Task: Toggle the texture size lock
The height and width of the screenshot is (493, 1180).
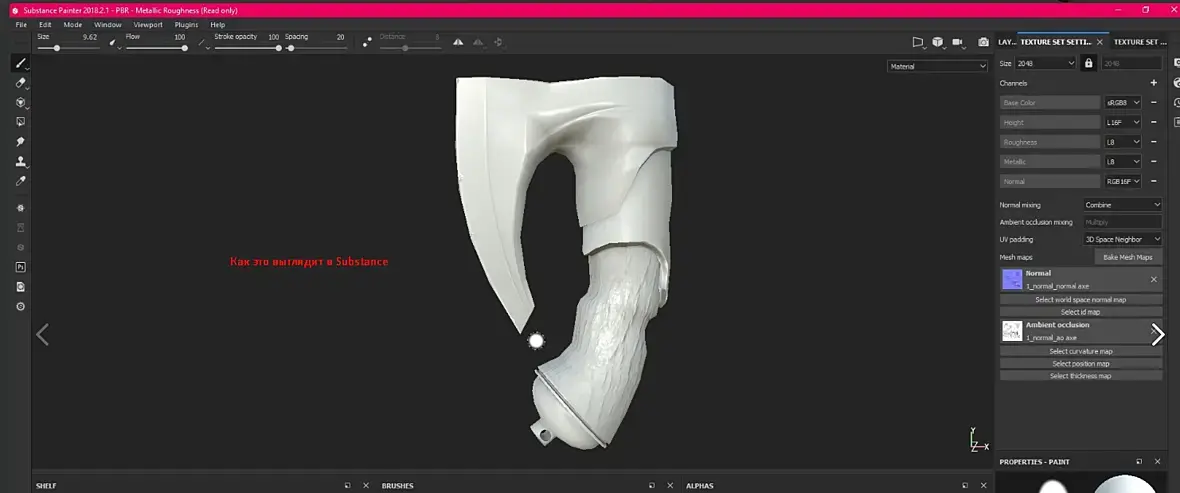Action: (x=1089, y=63)
